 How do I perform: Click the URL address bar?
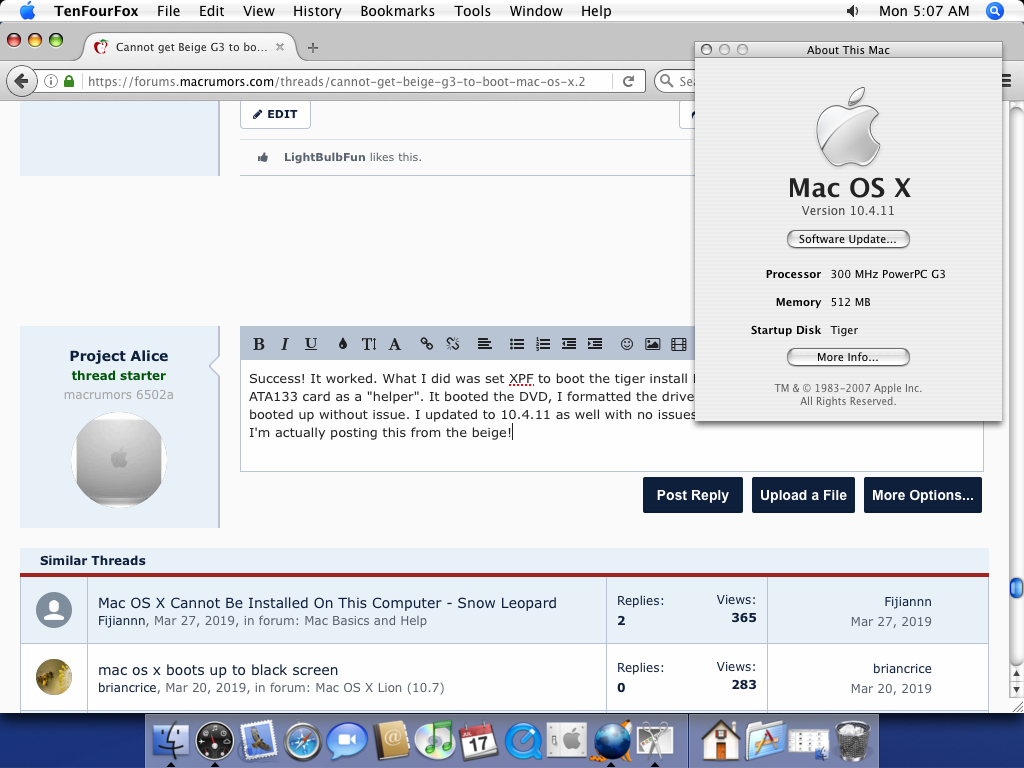coord(336,82)
